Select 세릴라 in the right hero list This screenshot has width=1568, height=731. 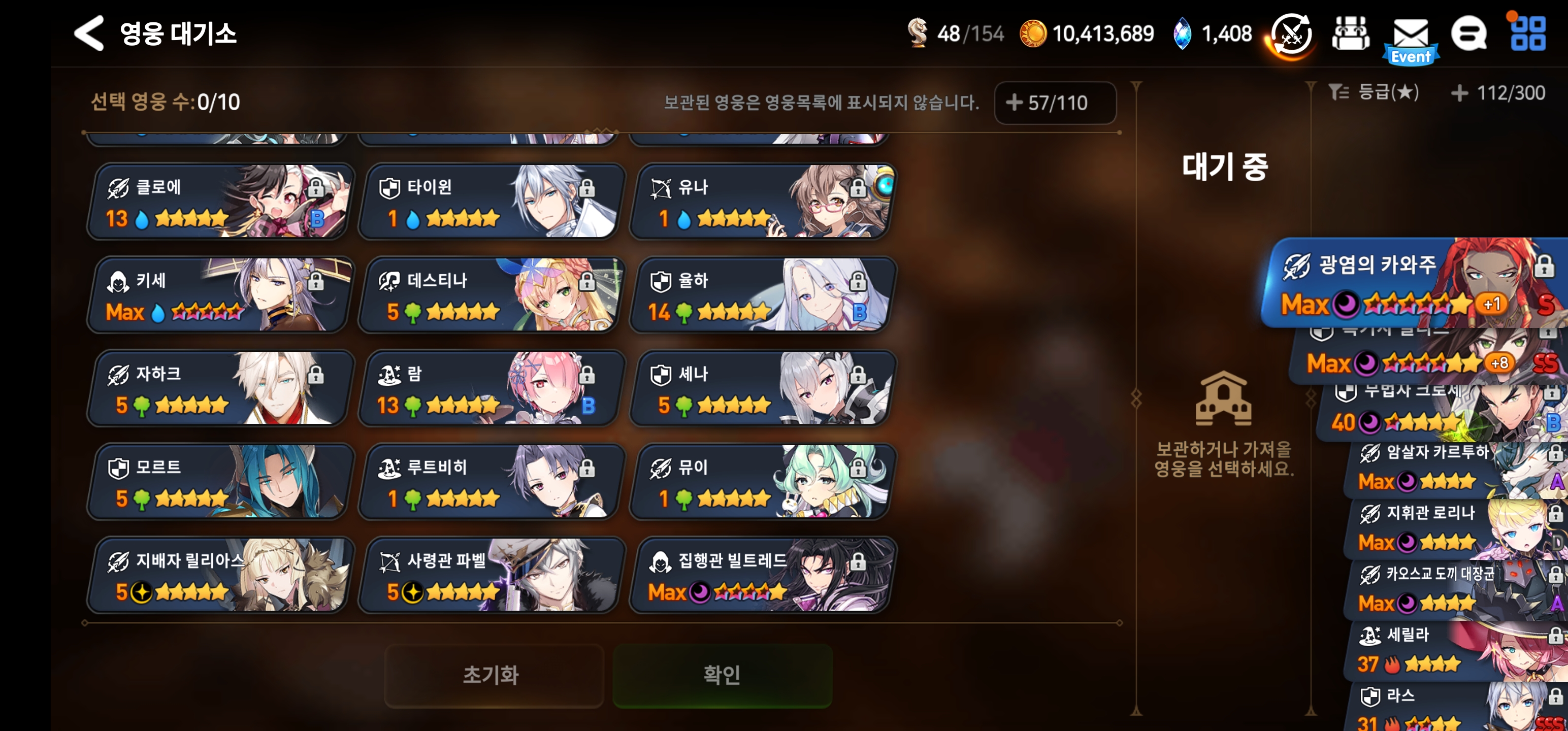[x=1456, y=650]
